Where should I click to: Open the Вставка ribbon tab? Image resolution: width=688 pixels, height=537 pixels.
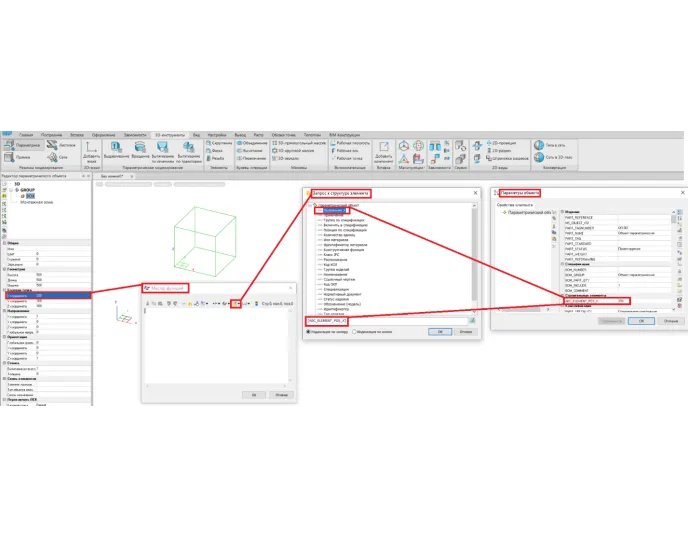pos(77,135)
